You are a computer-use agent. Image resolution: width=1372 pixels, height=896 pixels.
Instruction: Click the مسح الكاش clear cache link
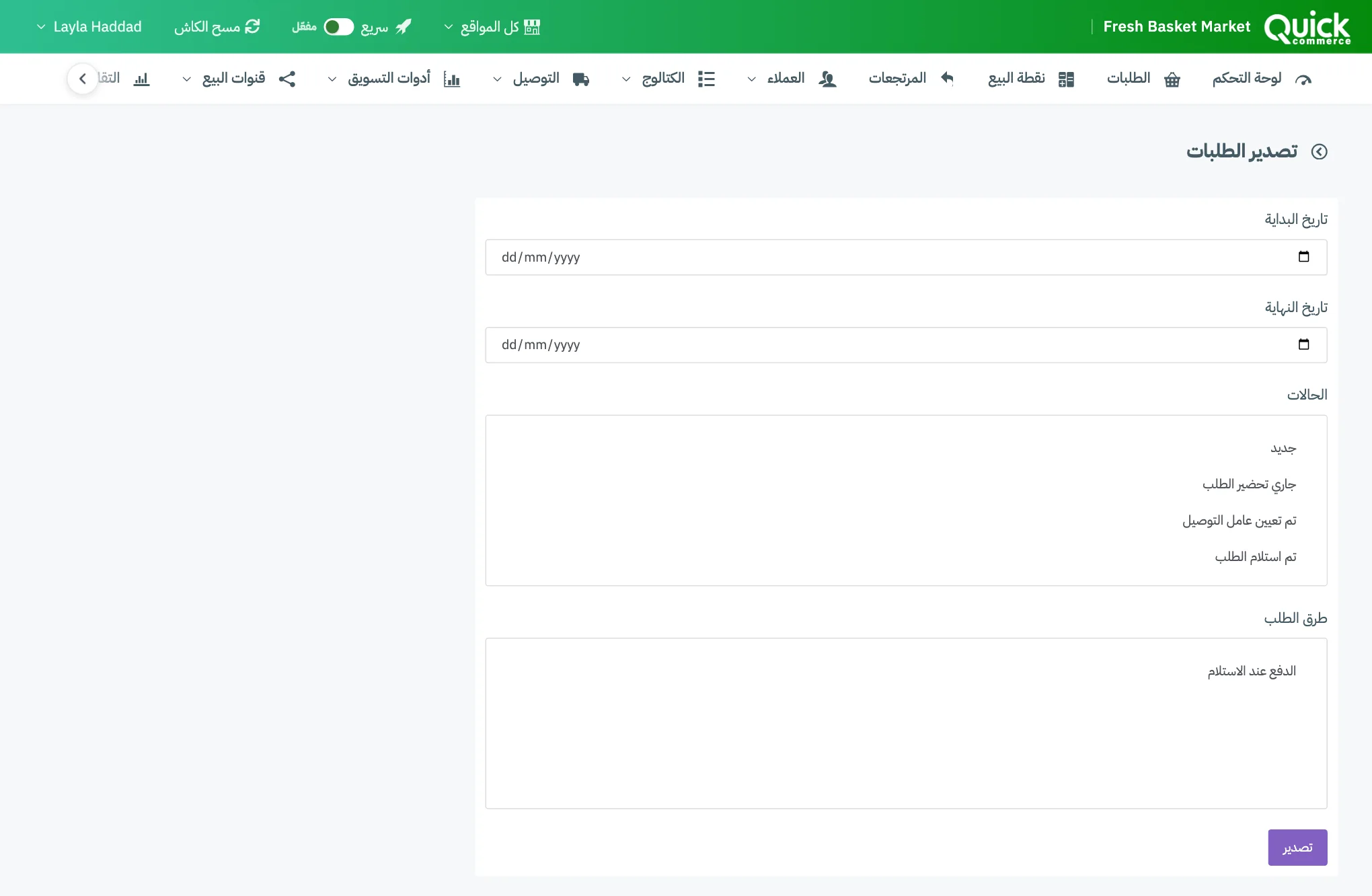coord(217,27)
